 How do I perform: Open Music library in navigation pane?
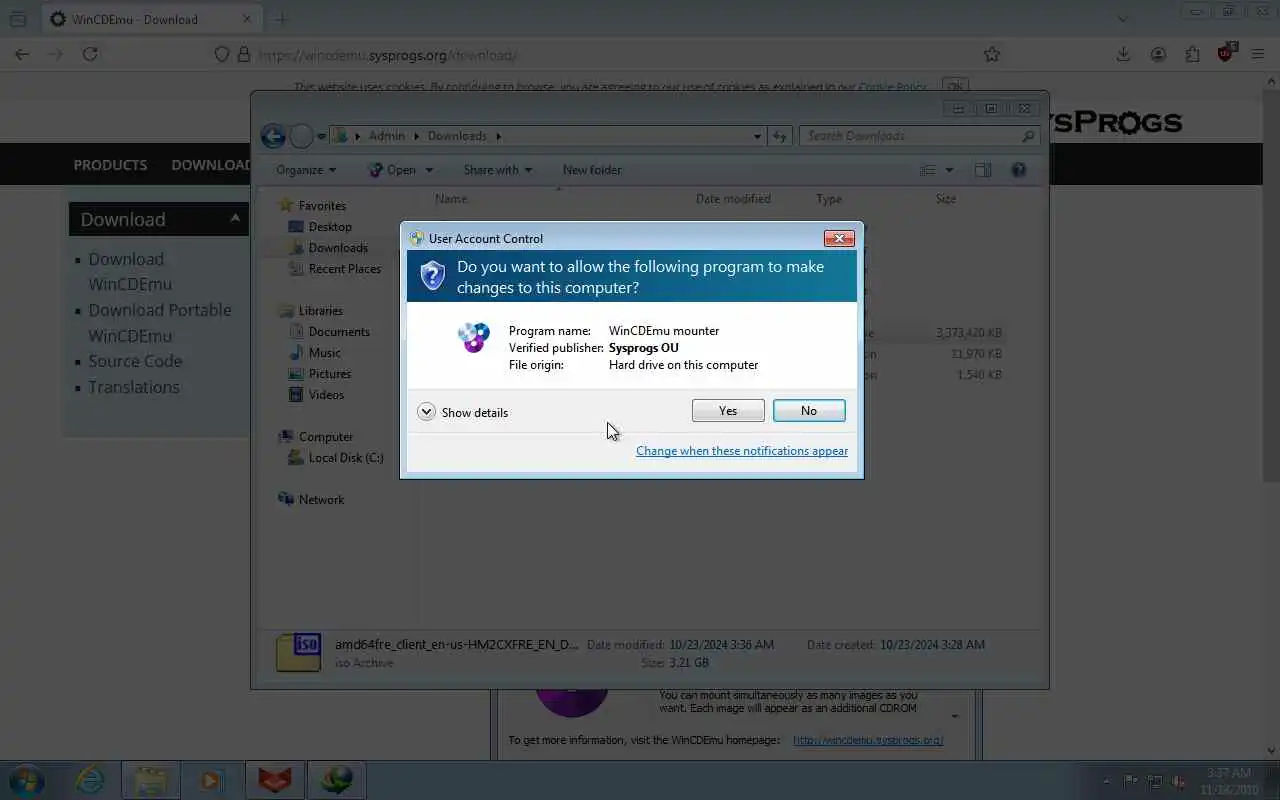(314, 353)
